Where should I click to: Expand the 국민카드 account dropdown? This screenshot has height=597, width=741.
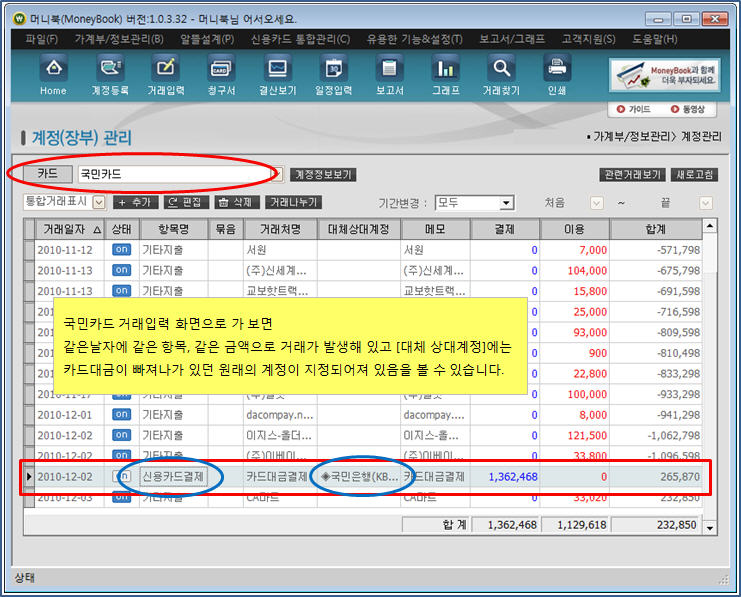coord(278,174)
